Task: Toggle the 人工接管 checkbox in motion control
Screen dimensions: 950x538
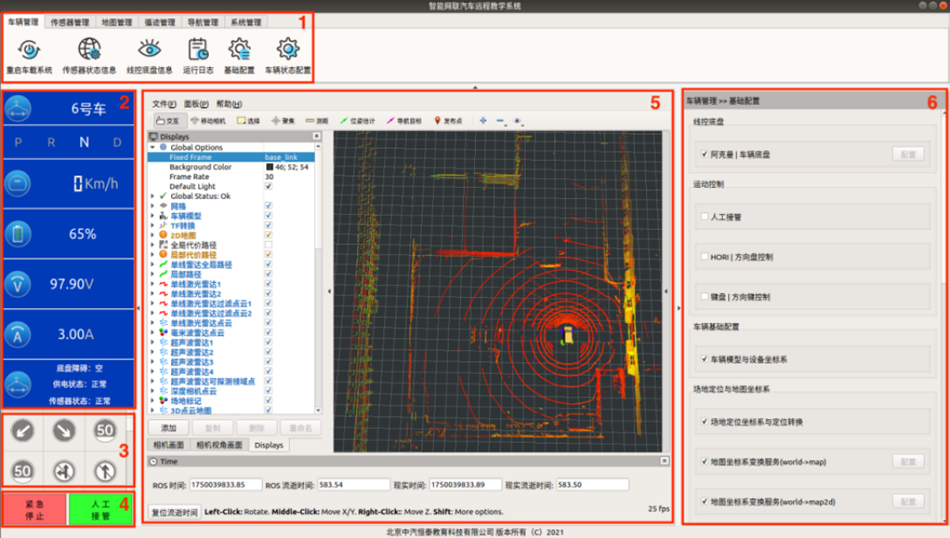Action: 705,215
